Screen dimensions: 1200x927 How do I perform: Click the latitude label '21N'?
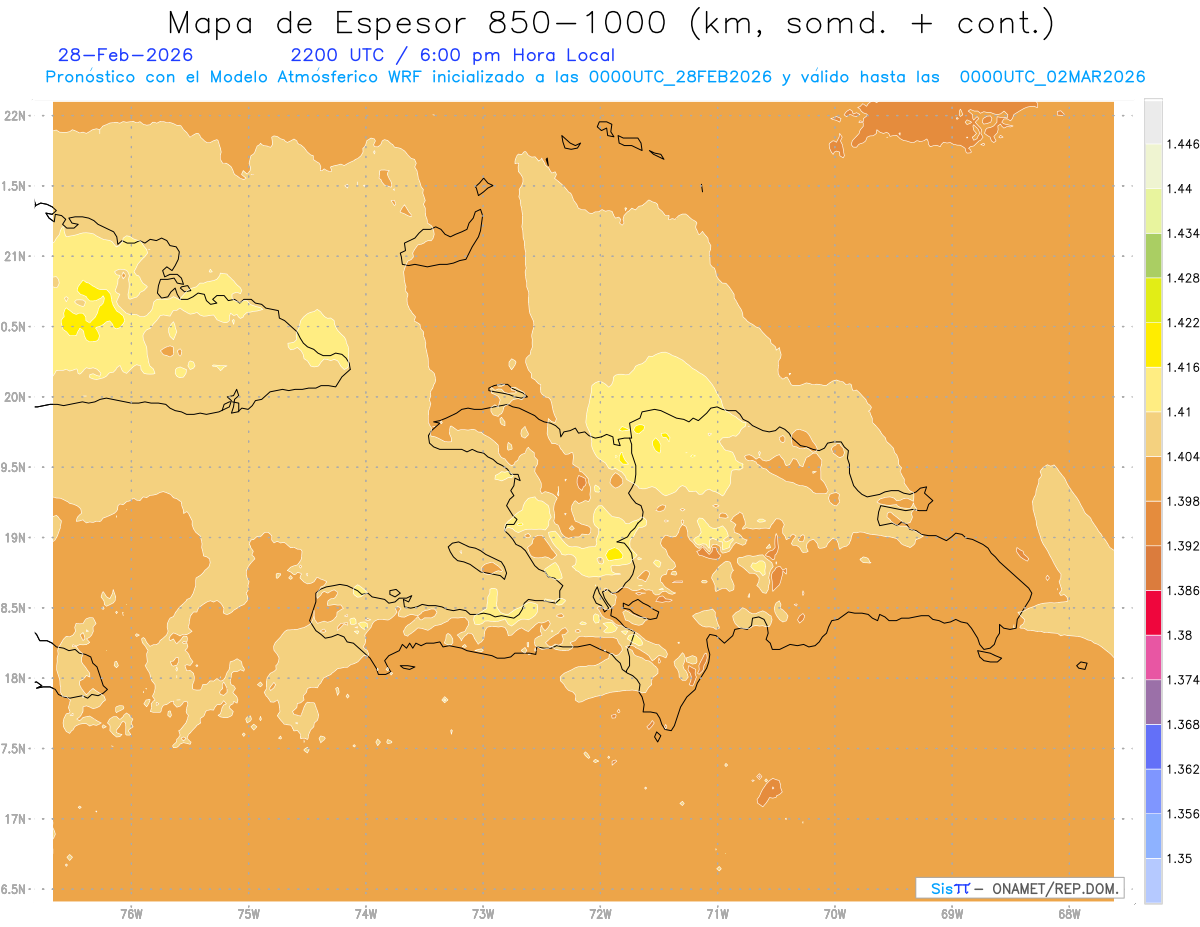click(15, 256)
